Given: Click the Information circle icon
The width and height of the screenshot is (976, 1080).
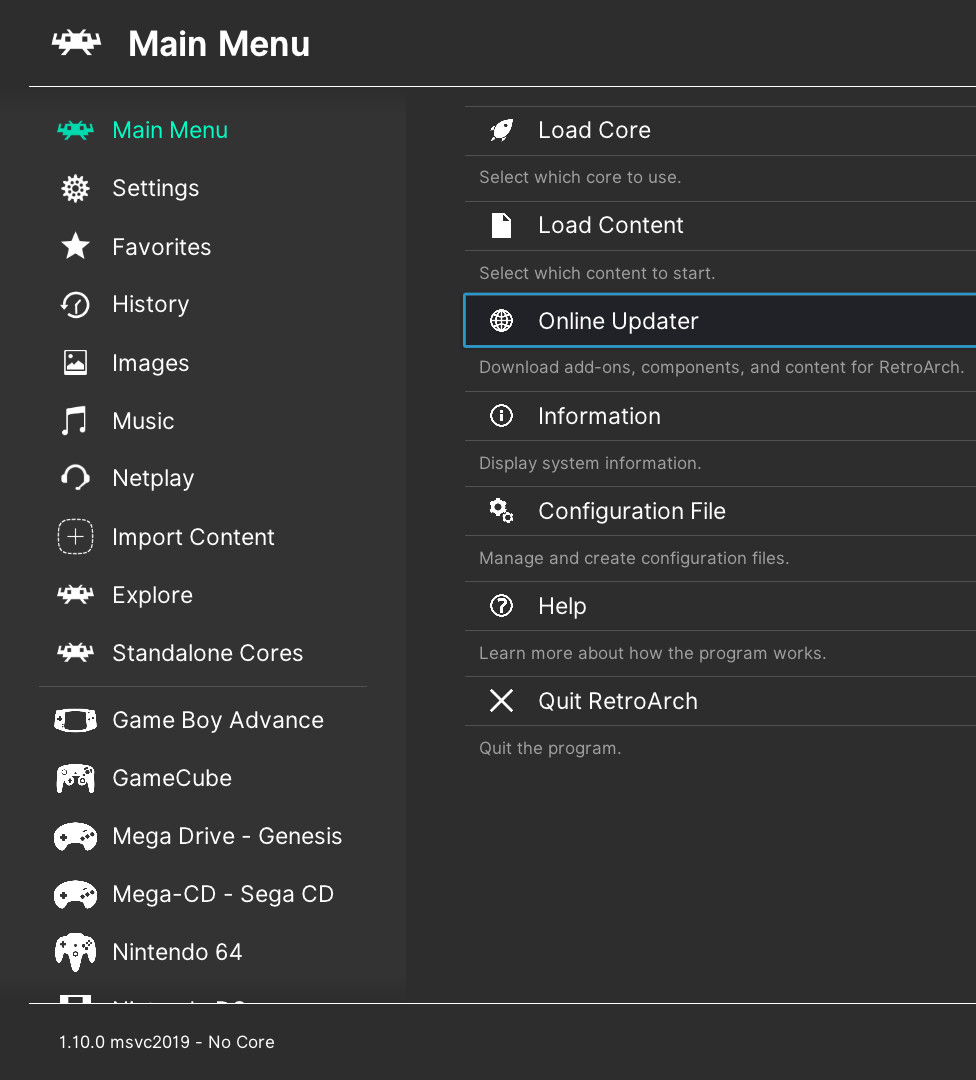Looking at the screenshot, I should click(501, 415).
